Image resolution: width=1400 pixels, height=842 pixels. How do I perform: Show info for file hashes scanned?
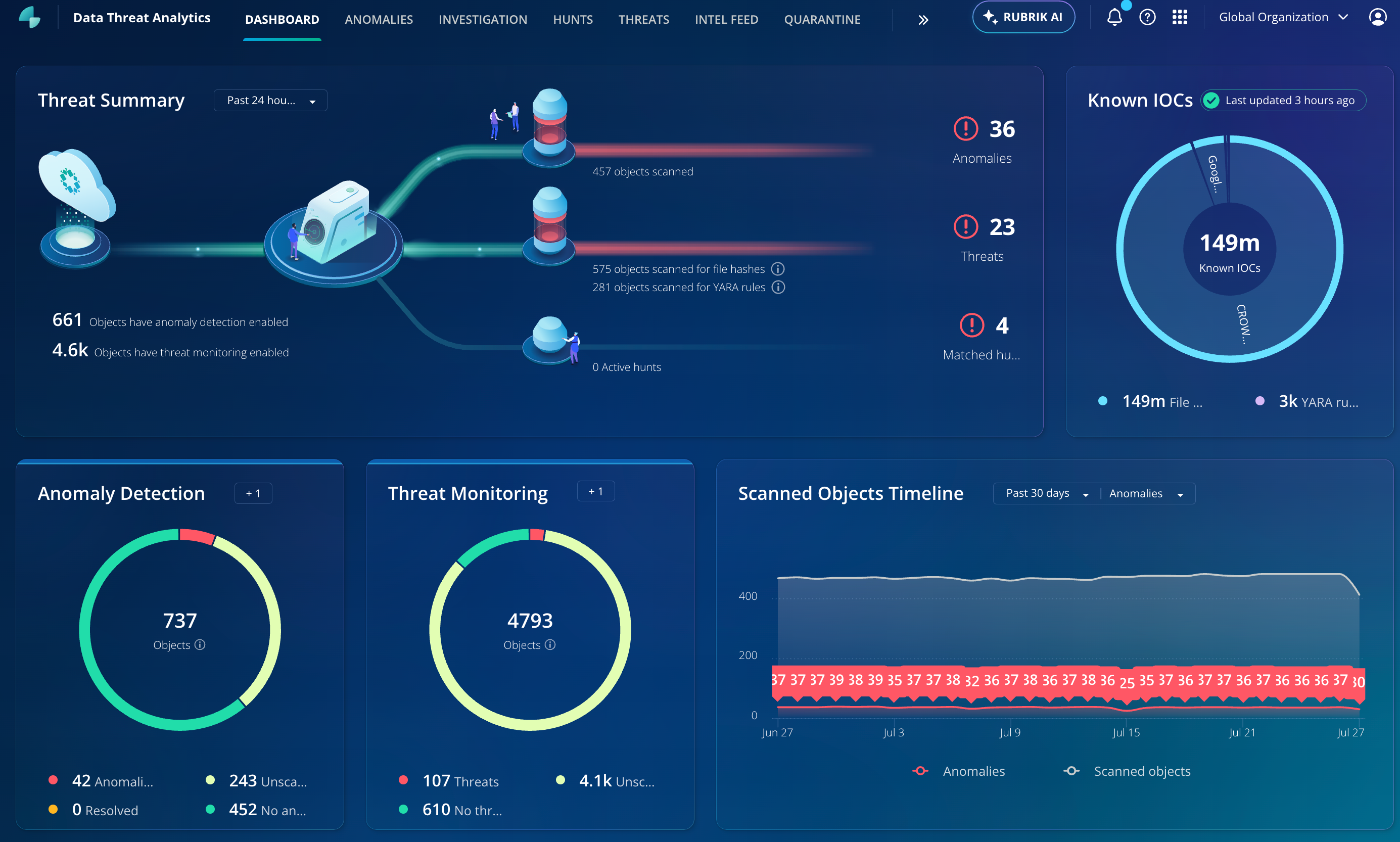pos(778,269)
